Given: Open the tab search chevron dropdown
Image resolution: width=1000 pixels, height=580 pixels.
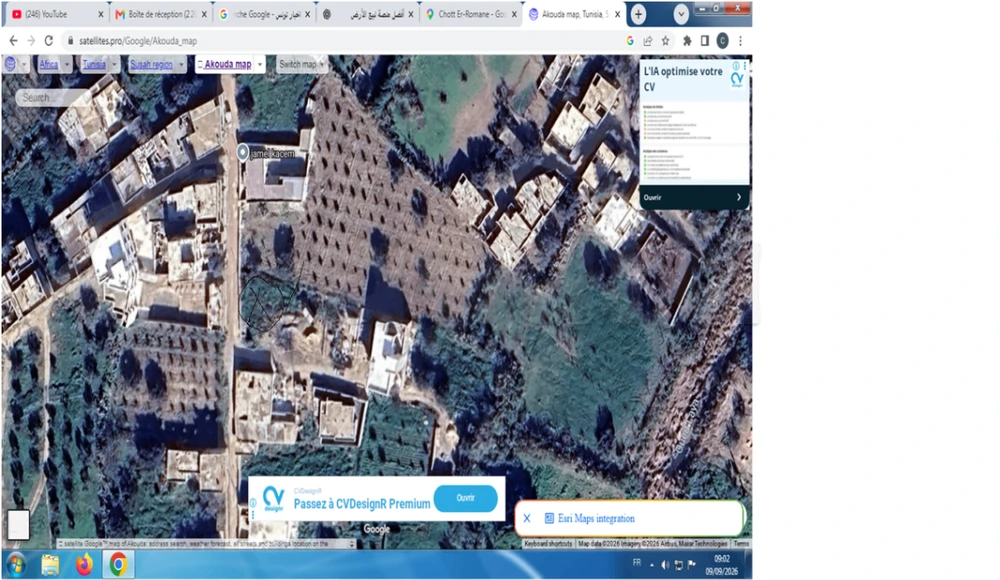Looking at the screenshot, I should point(680,14).
